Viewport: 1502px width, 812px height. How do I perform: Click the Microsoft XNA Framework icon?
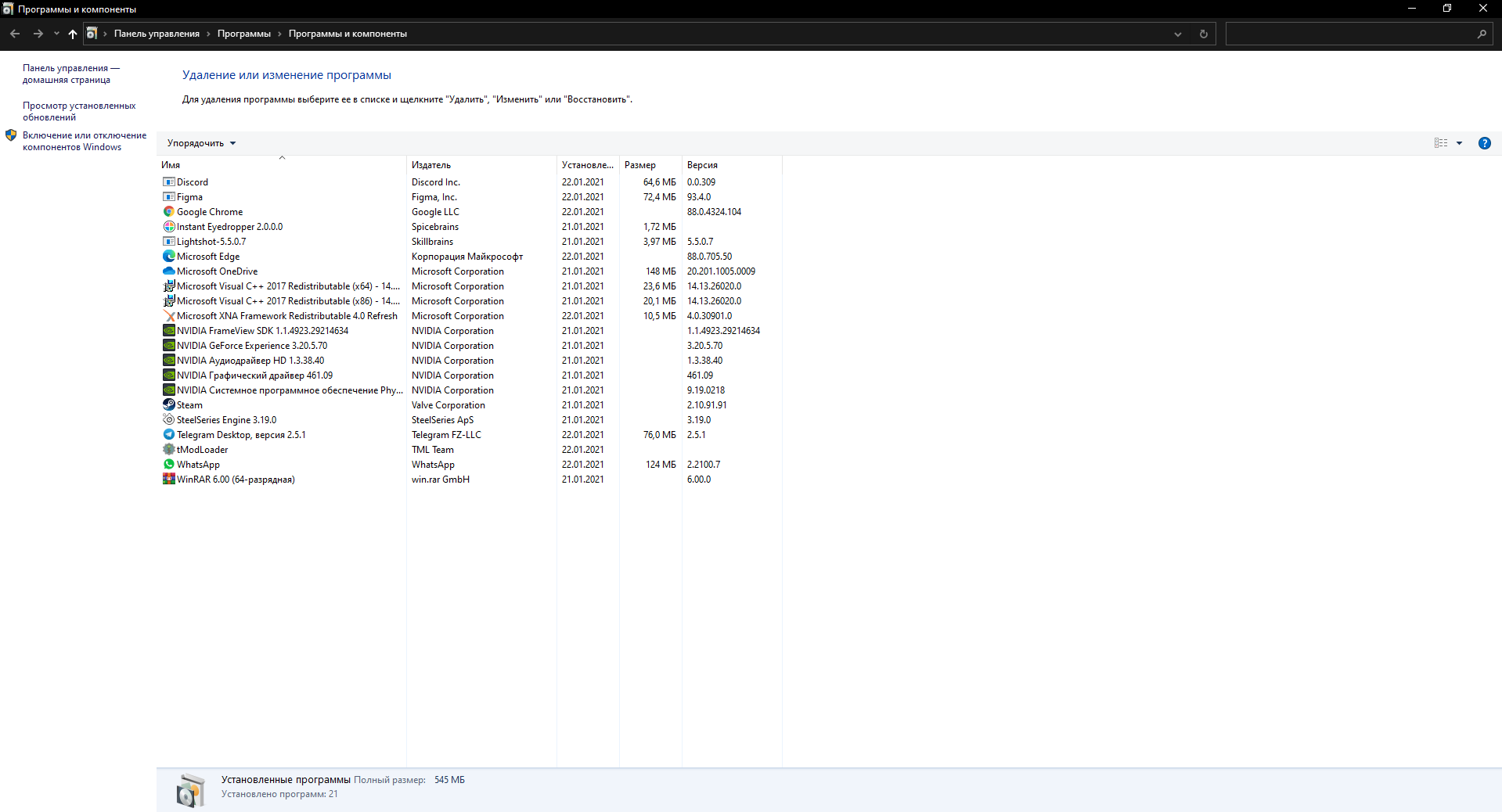(168, 316)
